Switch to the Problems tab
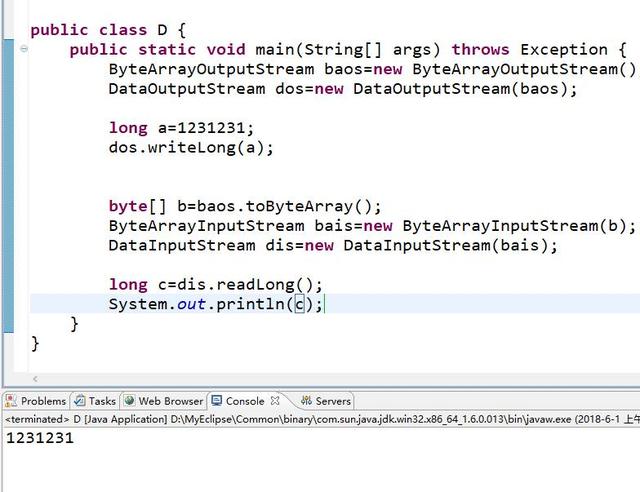 (x=36, y=401)
